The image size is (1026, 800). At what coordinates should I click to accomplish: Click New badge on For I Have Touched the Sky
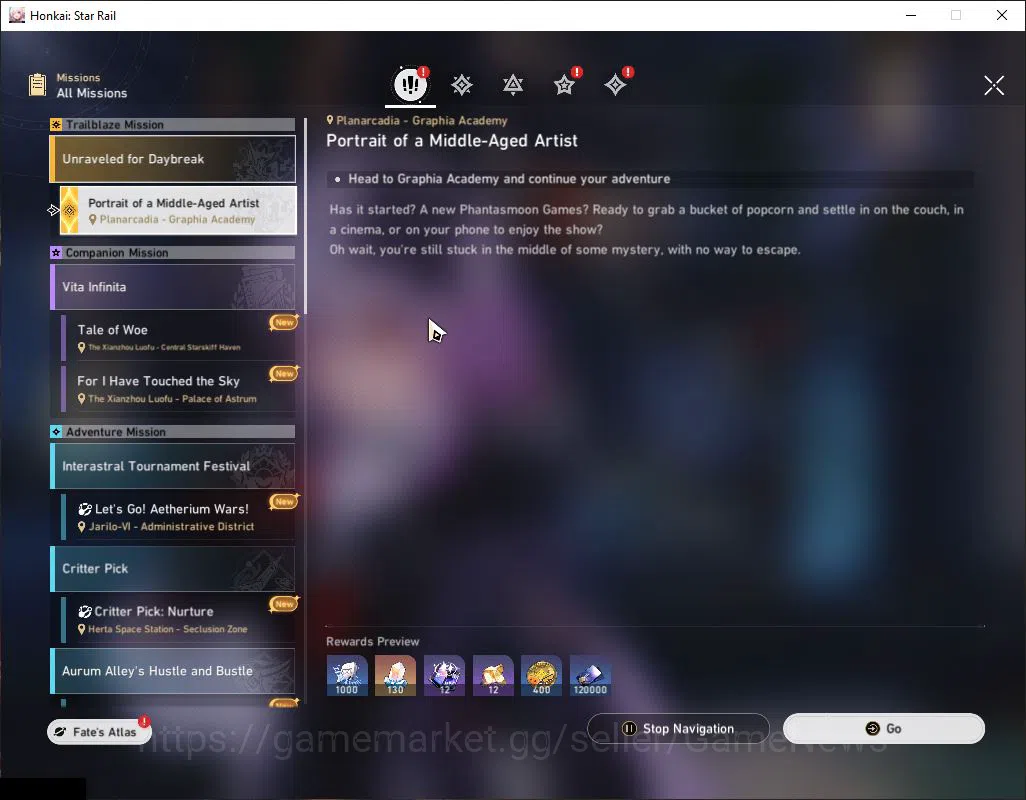tap(284, 373)
